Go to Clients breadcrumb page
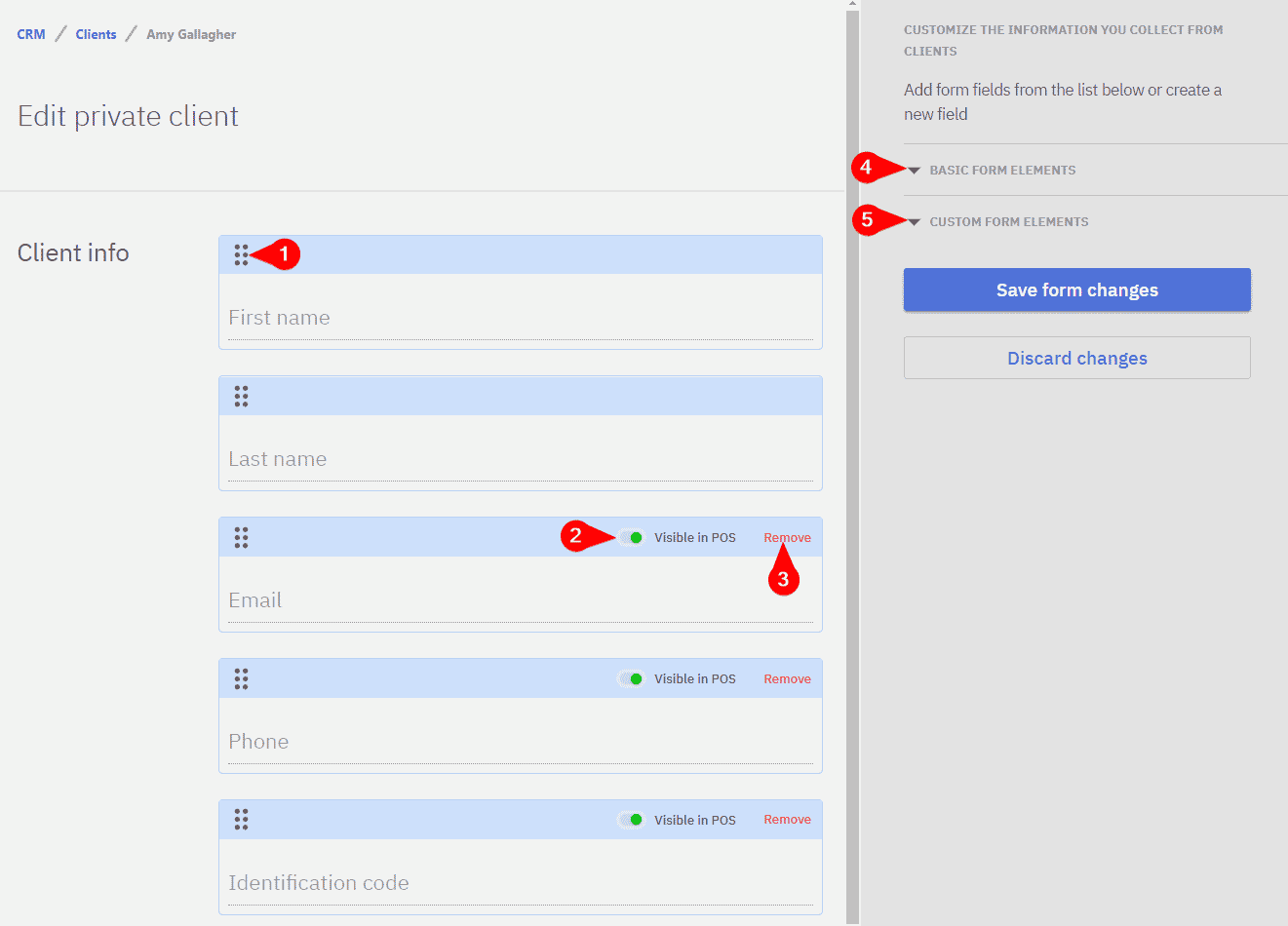Screen dimensions: 1288x926 pos(96,34)
